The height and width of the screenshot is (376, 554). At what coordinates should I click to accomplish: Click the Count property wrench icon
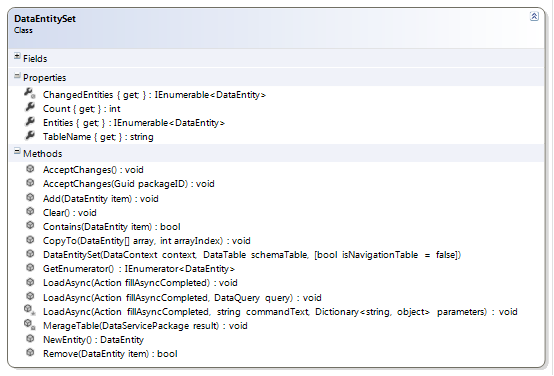tap(30, 107)
